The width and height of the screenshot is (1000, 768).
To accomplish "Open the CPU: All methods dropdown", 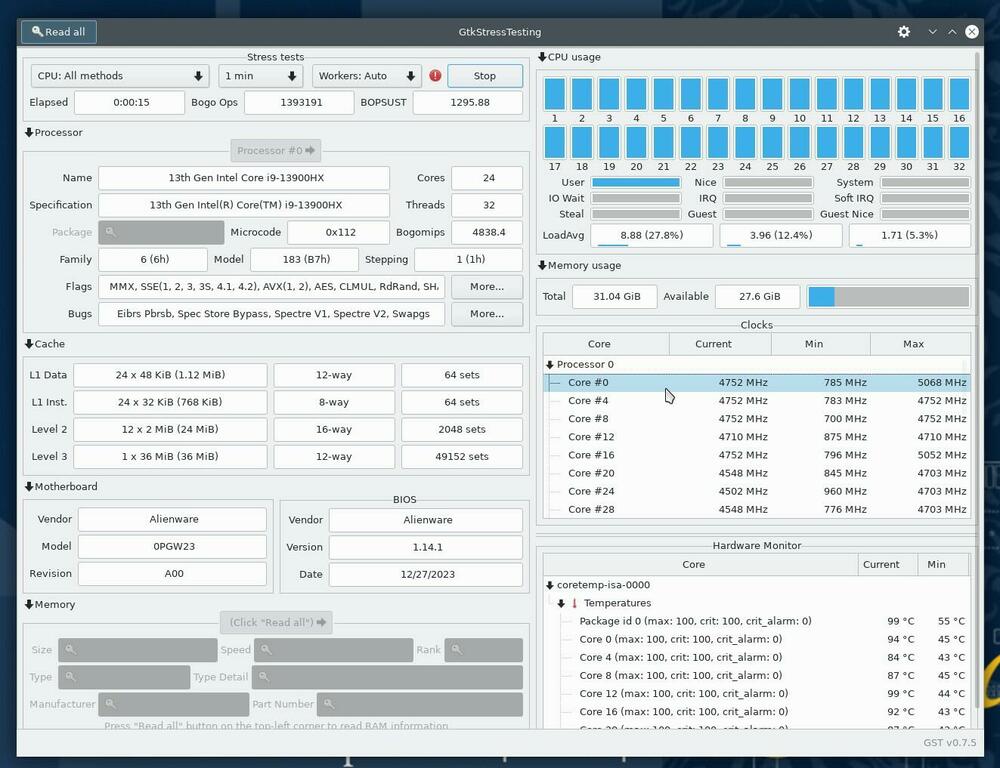I will point(119,75).
